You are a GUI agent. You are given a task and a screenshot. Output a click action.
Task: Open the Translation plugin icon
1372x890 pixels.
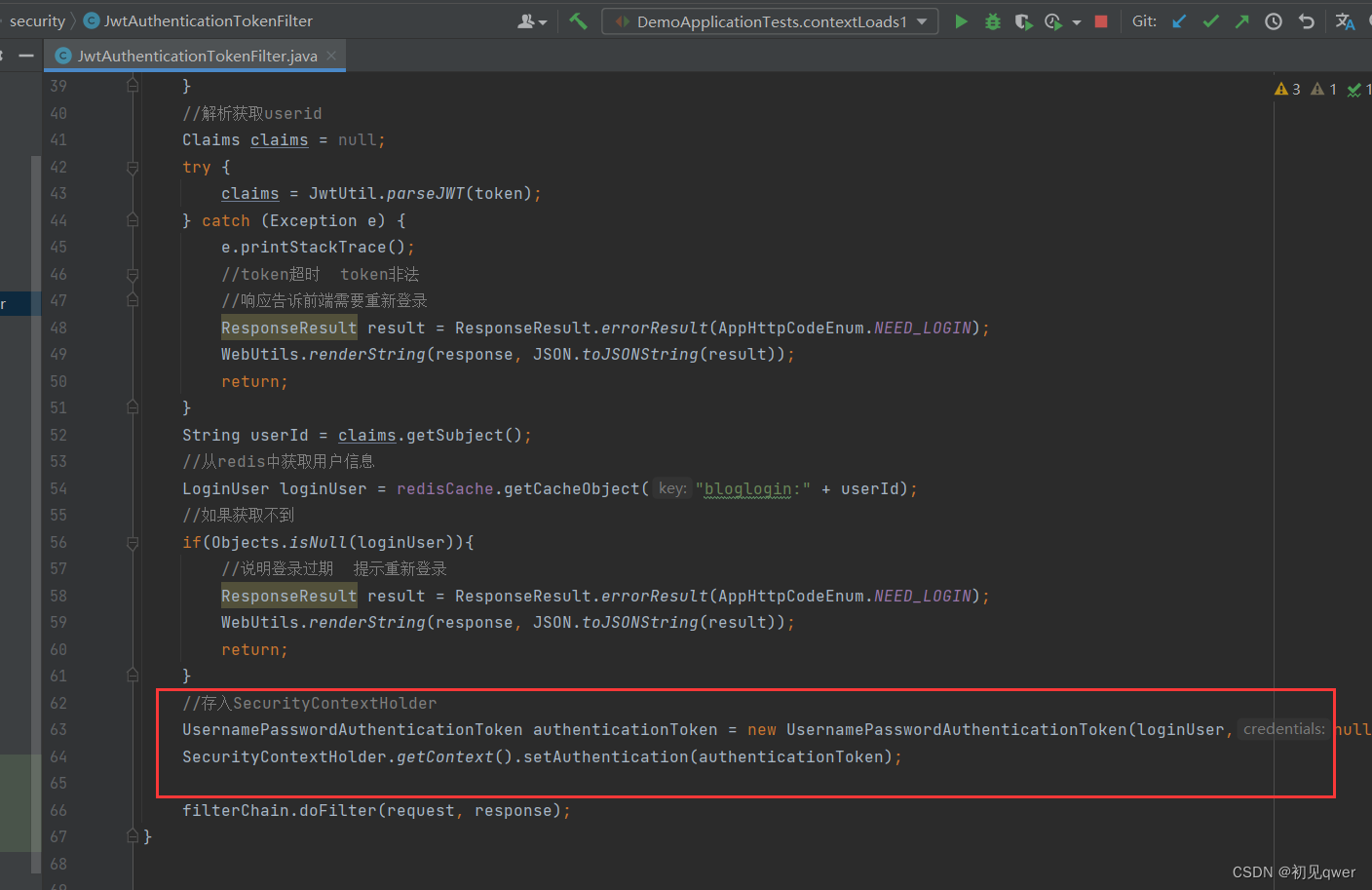(1346, 20)
